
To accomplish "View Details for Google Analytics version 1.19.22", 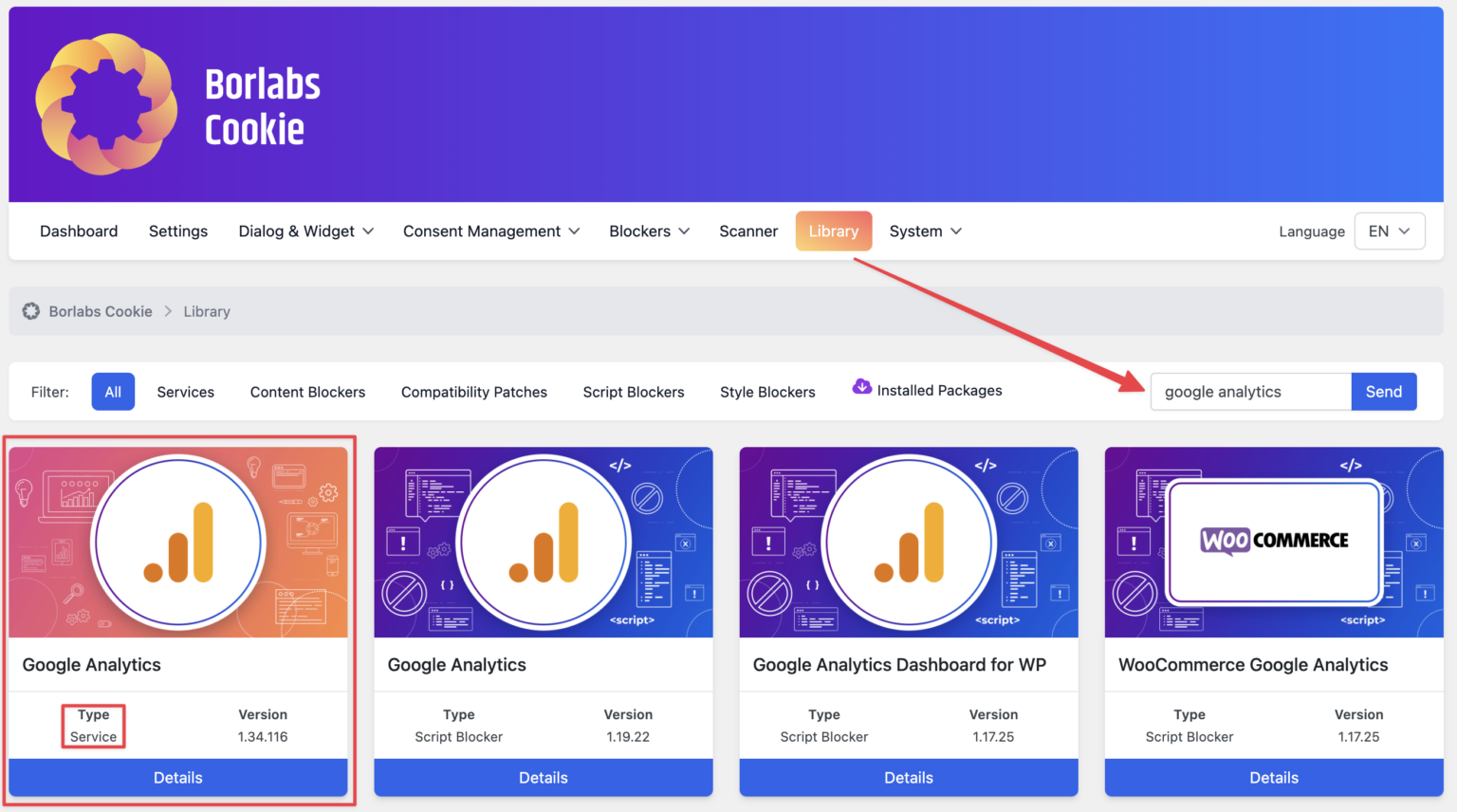I will [544, 778].
